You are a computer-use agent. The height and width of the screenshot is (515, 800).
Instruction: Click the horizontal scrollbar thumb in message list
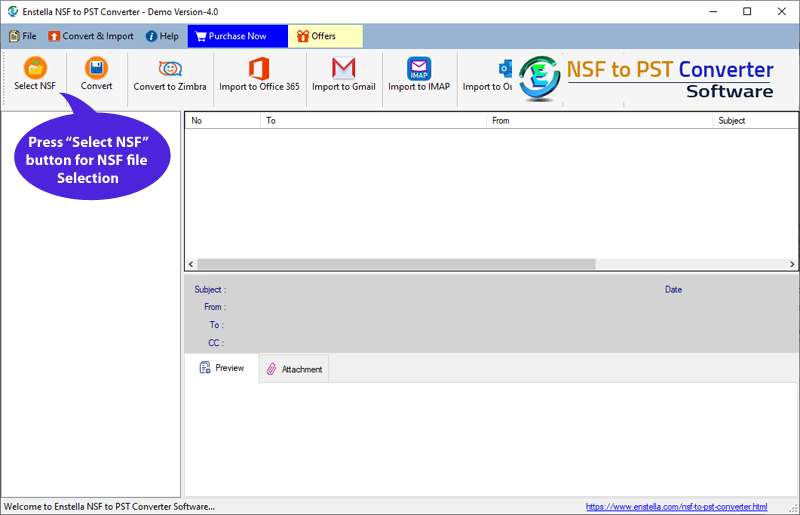point(396,264)
